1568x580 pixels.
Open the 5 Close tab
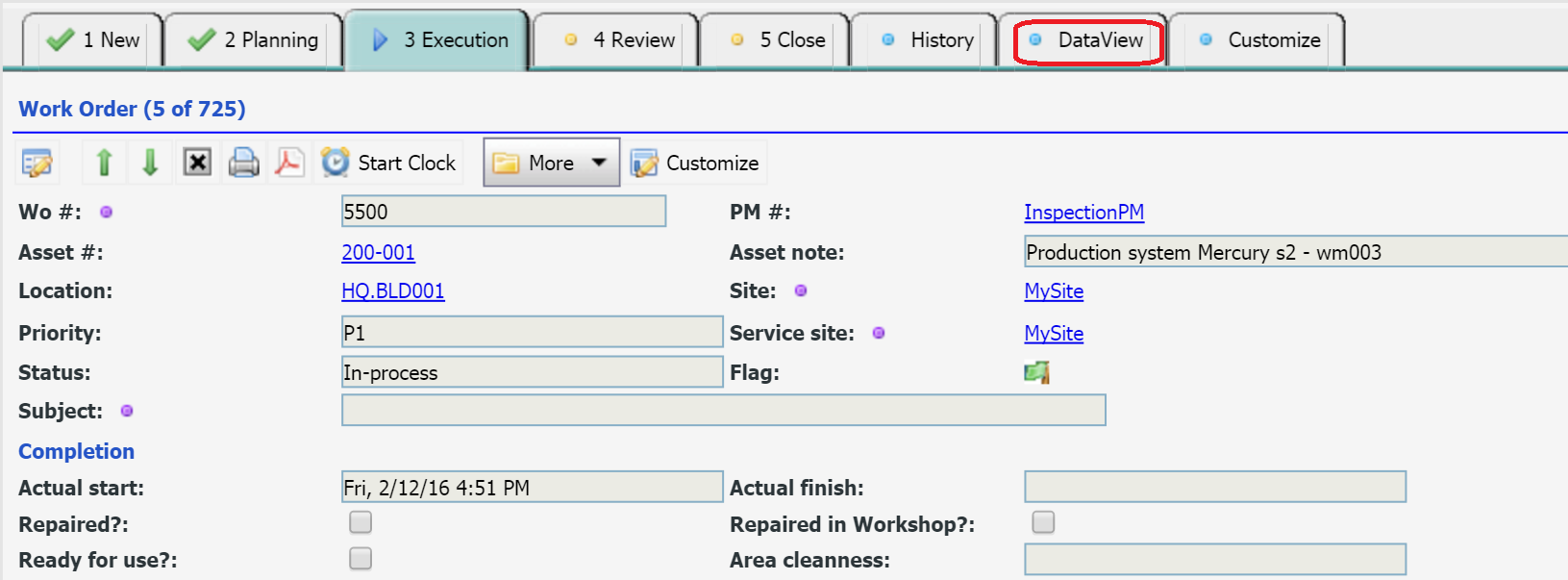[x=776, y=40]
